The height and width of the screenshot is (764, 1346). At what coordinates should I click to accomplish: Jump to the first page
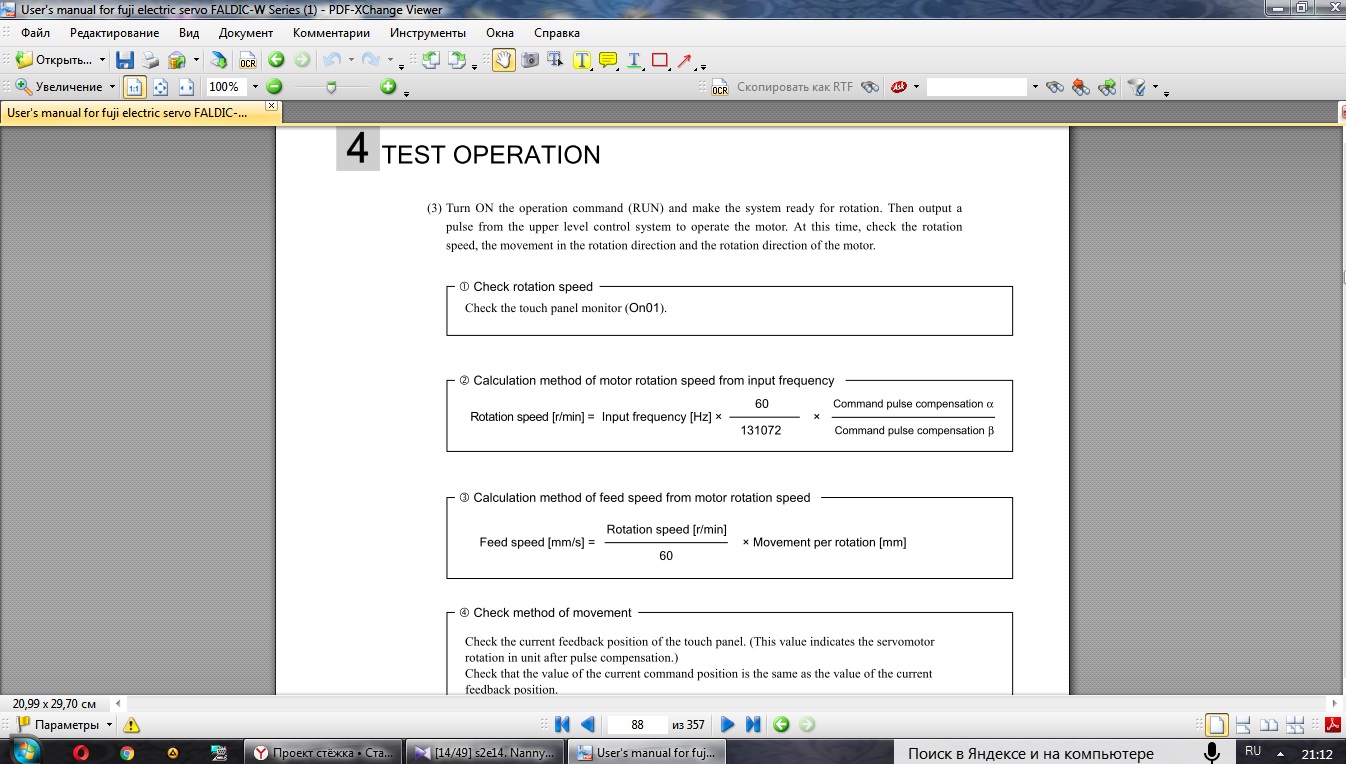pyautogui.click(x=562, y=725)
